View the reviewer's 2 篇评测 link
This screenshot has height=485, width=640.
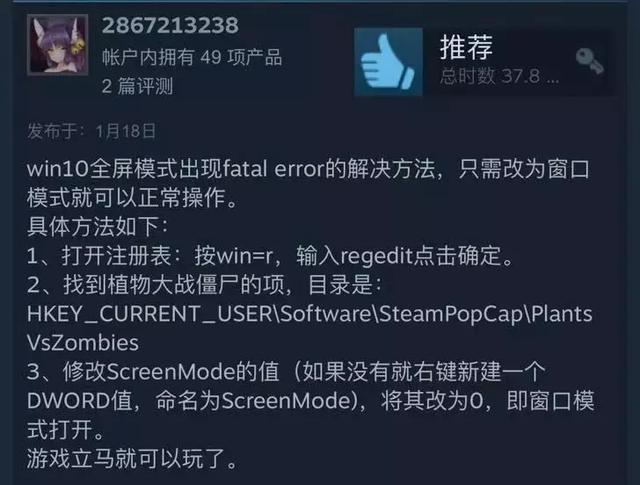coord(137,86)
